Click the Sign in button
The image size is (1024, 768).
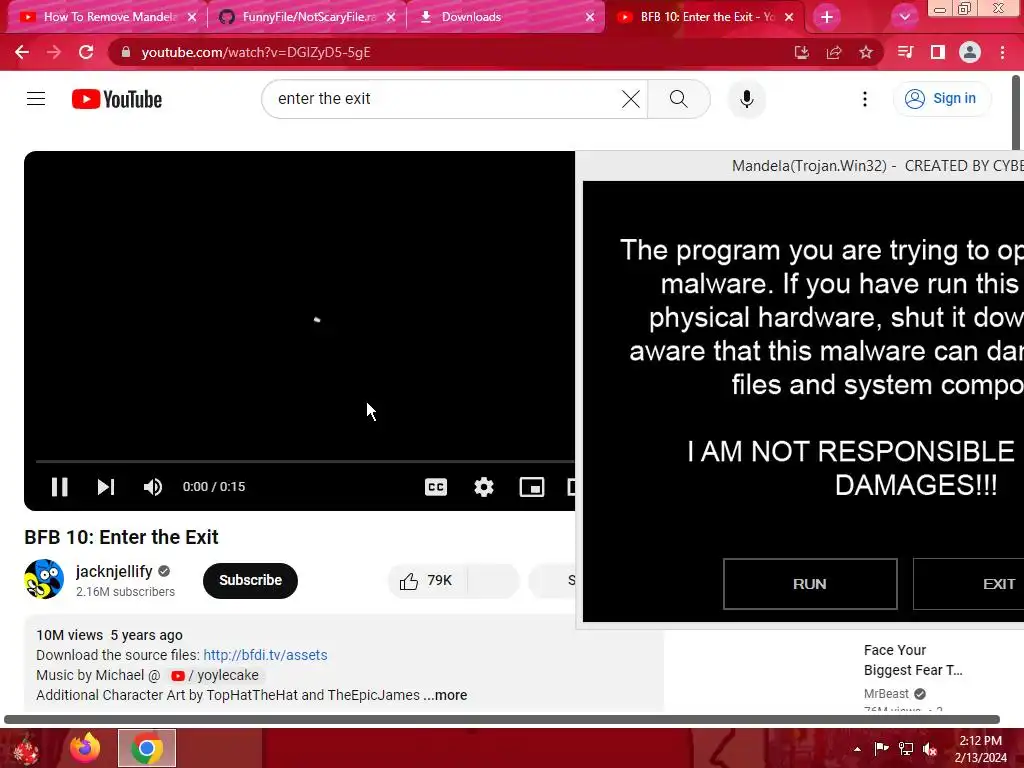(941, 99)
